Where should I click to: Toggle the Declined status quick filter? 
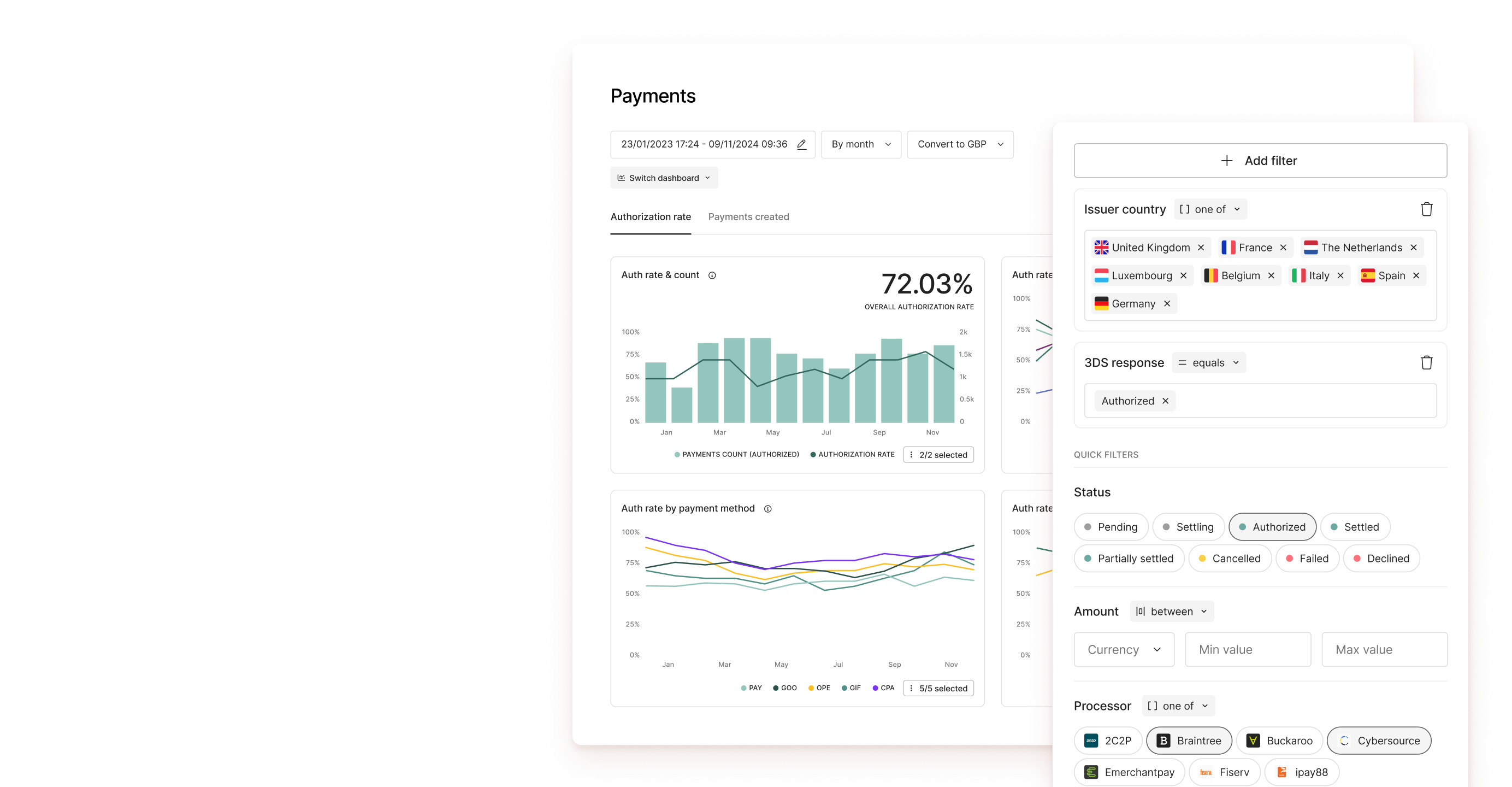pos(1381,559)
